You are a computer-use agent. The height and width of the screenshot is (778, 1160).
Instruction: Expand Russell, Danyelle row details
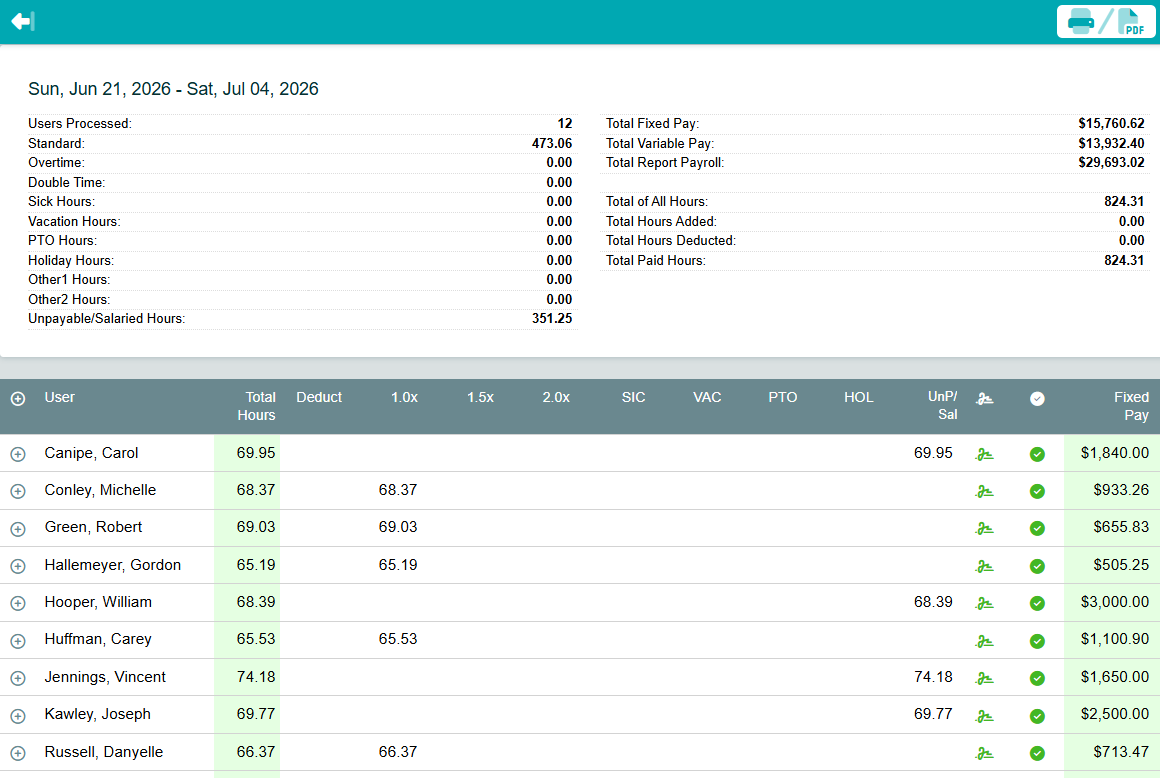18,753
